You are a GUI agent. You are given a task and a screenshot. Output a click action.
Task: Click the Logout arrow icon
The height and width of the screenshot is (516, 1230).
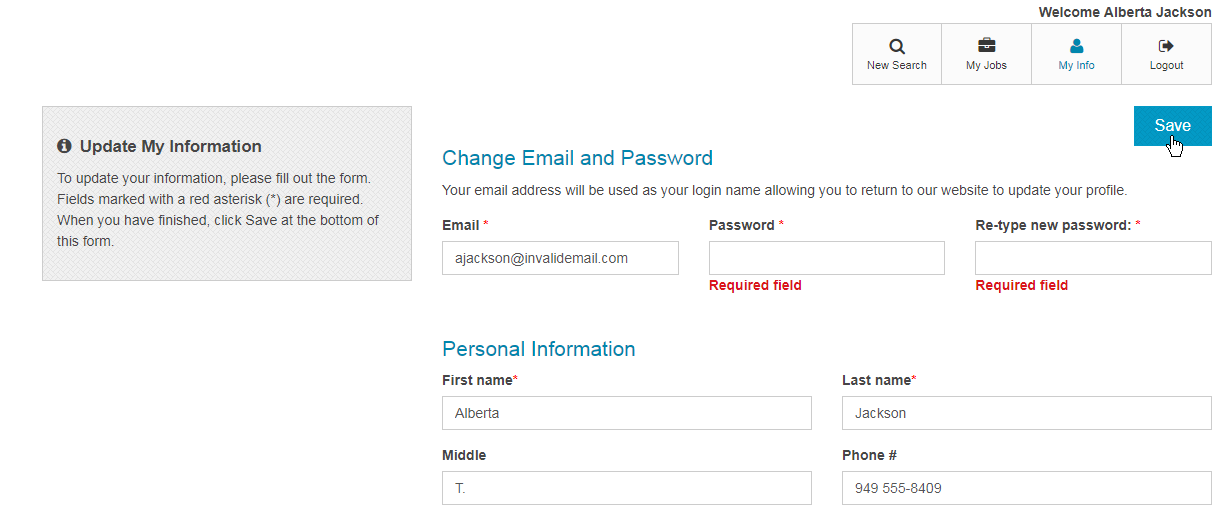(x=1165, y=46)
